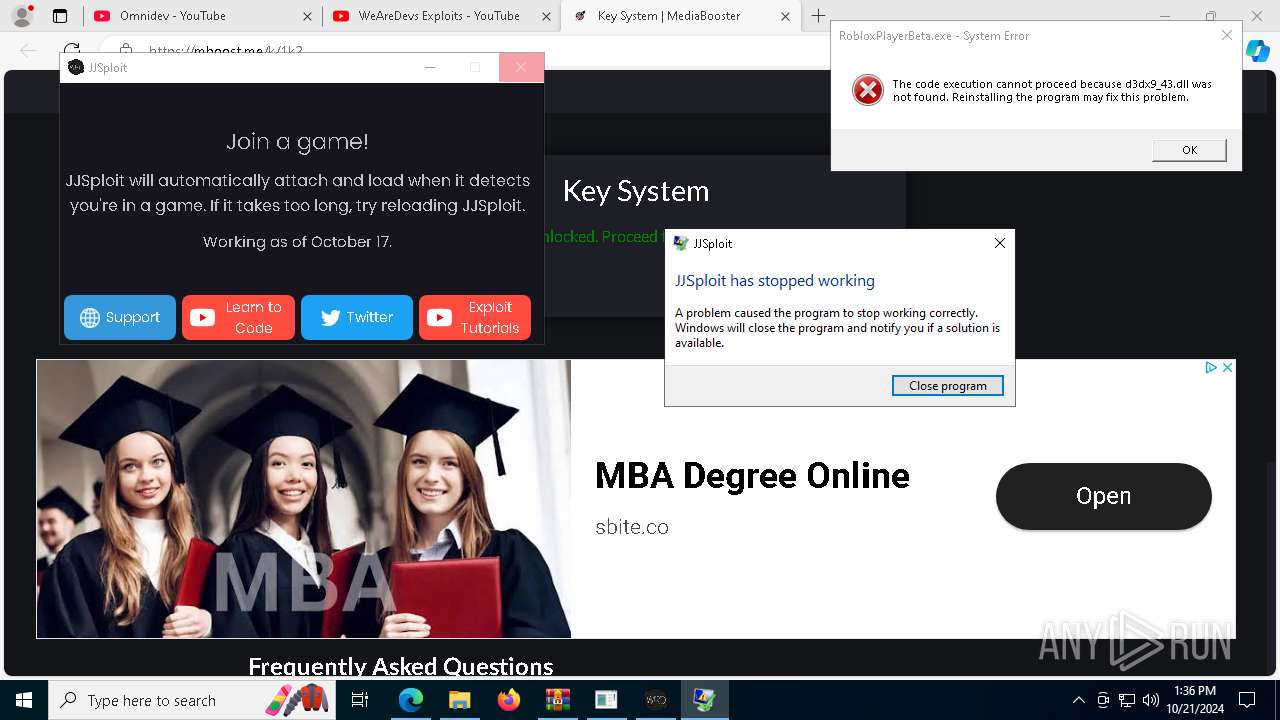Viewport: 1280px width, 720px height.
Task: Open the taskbar clock and date
Action: pyautogui.click(x=1193, y=700)
